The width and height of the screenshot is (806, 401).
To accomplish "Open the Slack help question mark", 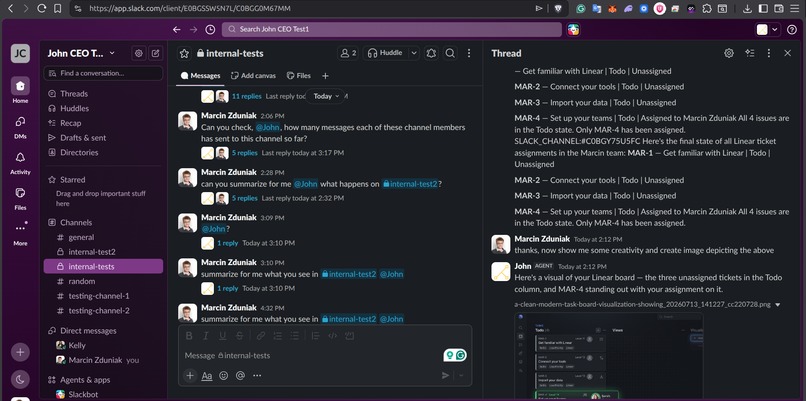I will (792, 30).
